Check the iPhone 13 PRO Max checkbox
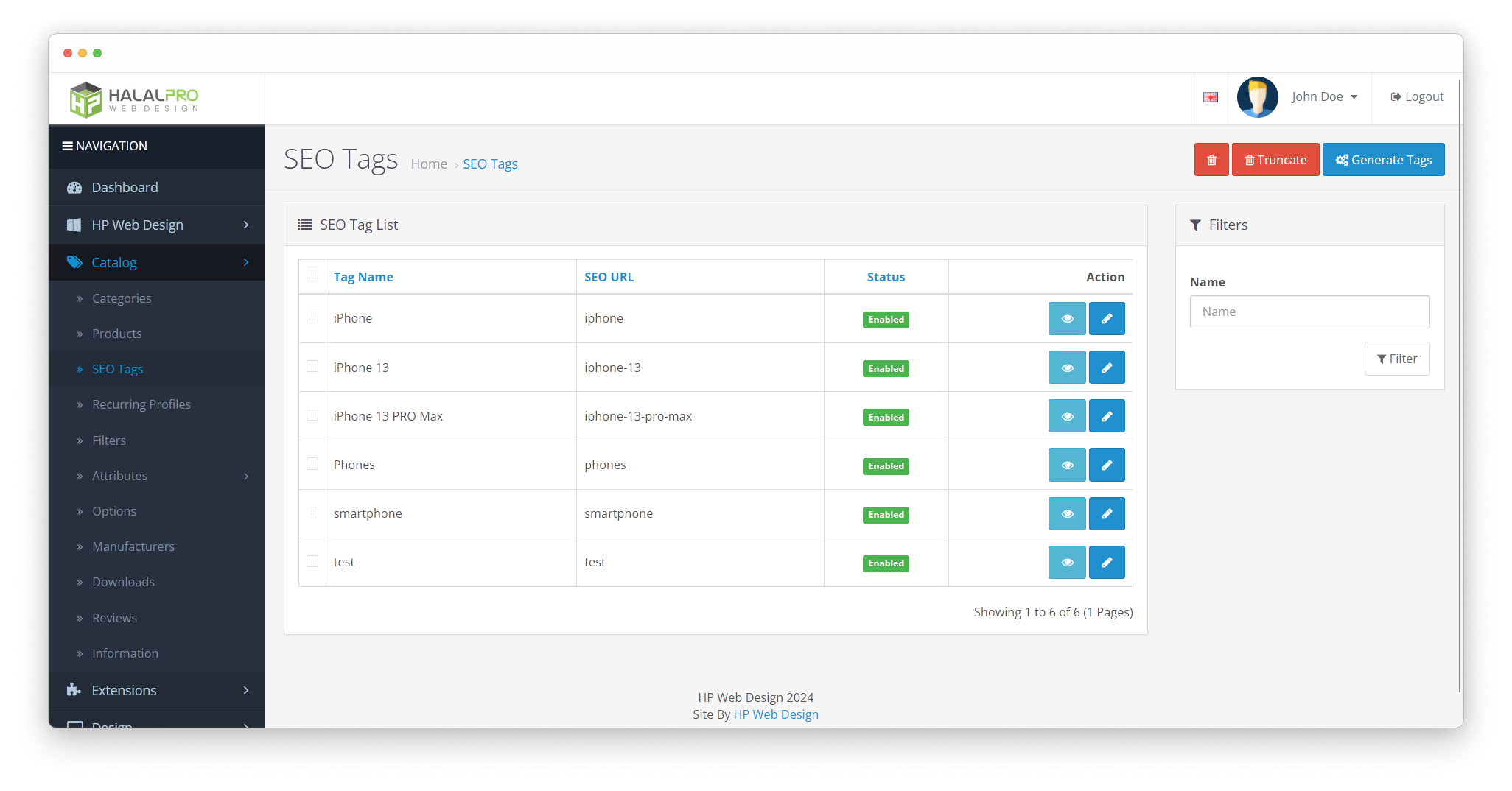 coord(312,415)
